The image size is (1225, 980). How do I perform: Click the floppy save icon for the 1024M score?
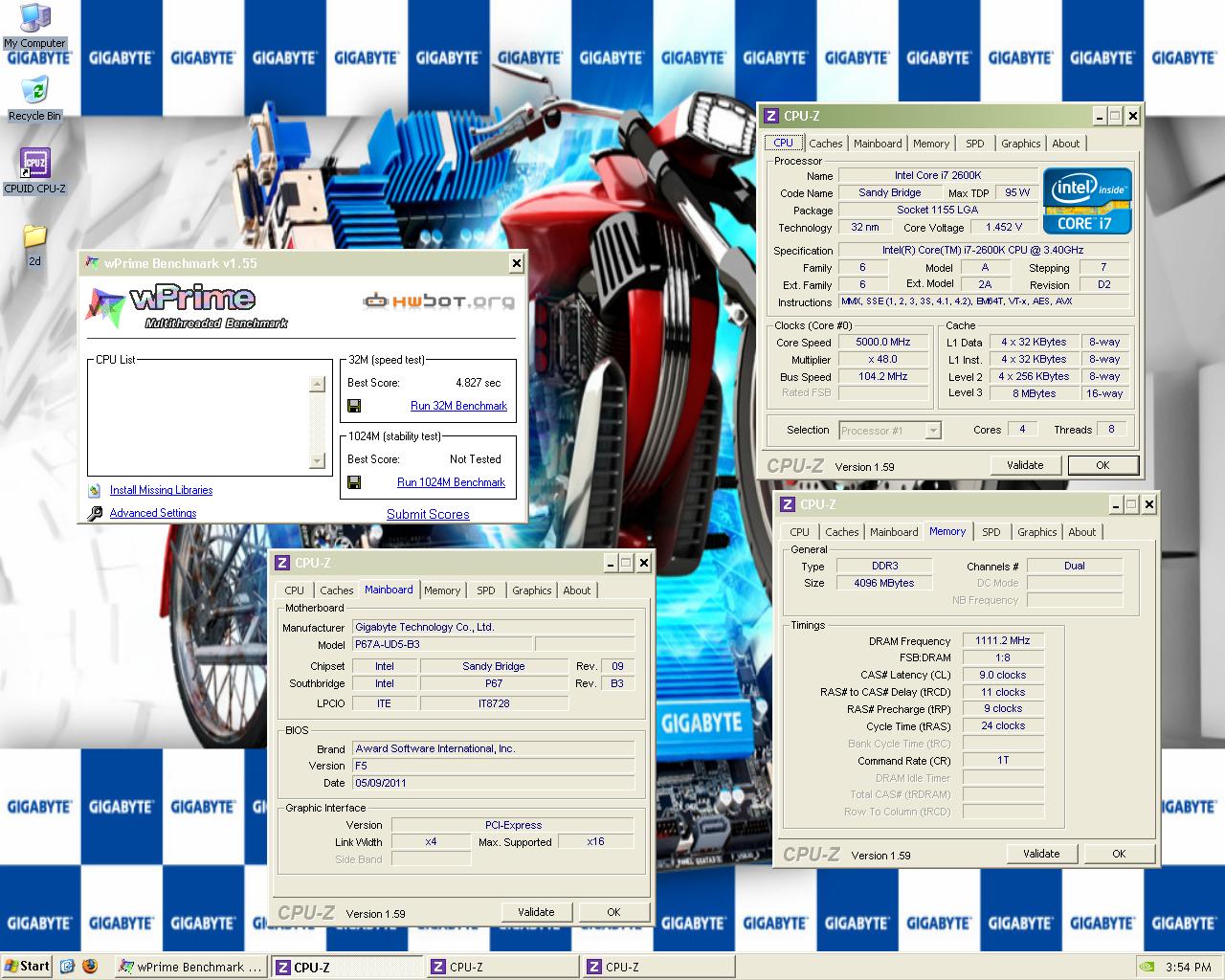[x=354, y=482]
